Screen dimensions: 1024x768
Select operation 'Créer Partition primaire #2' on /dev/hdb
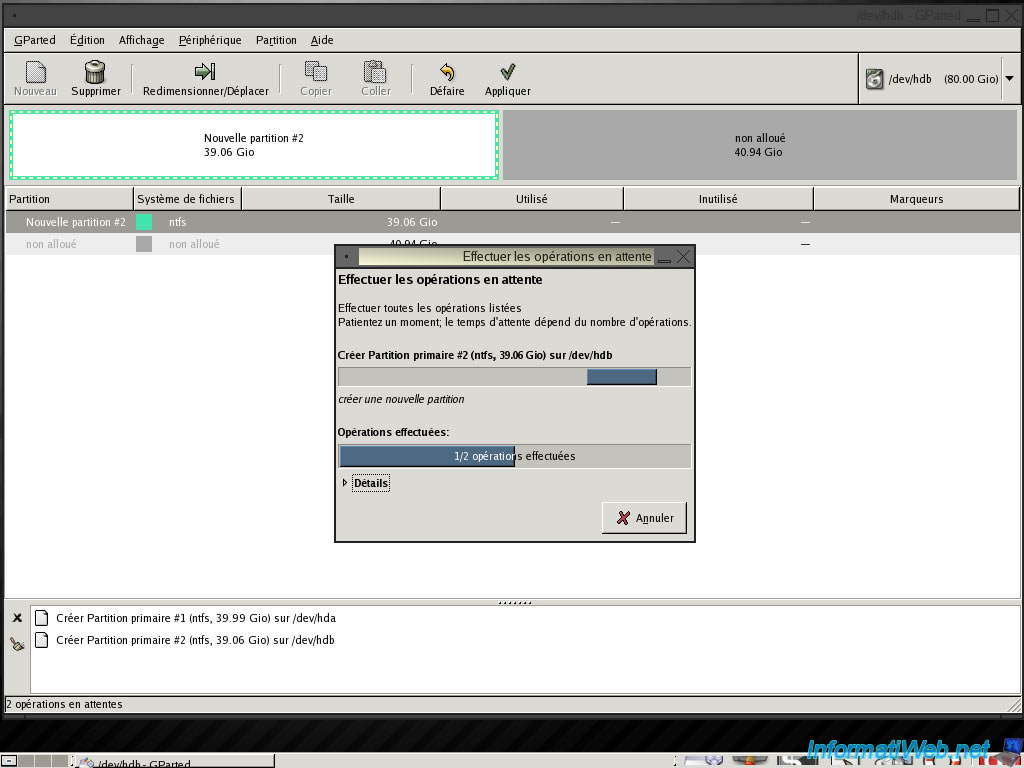tap(195, 640)
